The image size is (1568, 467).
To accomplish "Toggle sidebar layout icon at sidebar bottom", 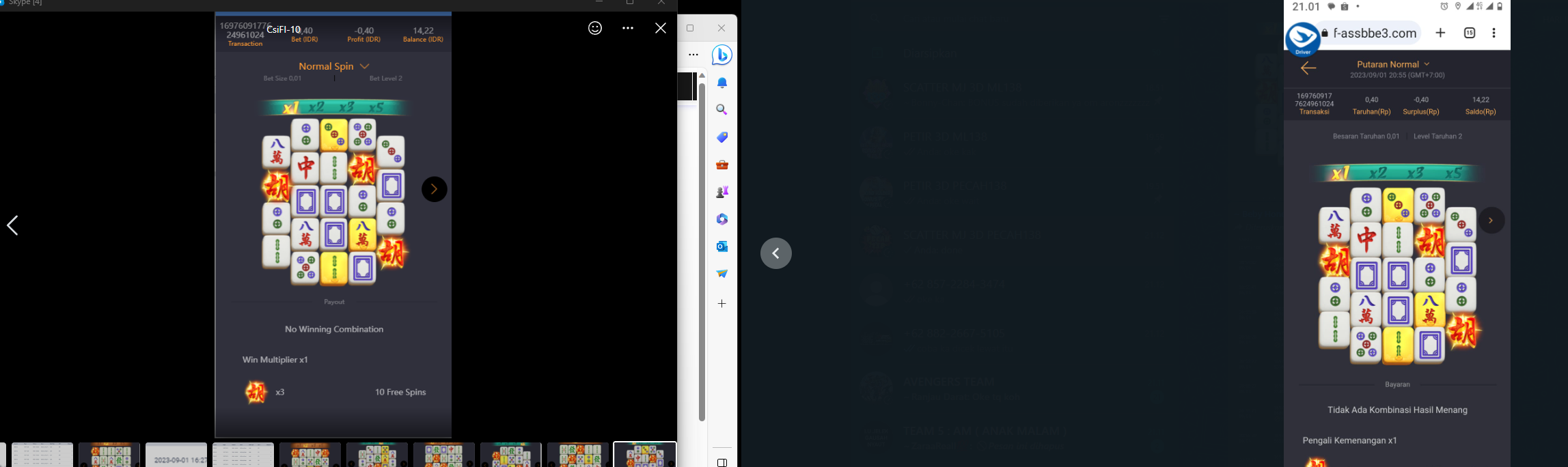I will point(722,462).
